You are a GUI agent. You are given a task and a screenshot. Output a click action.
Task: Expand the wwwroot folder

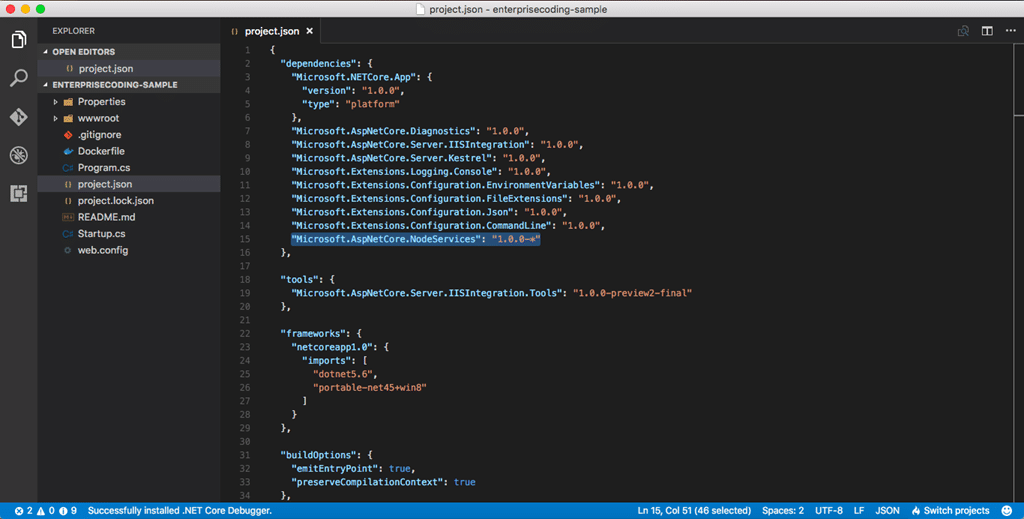(x=56, y=118)
